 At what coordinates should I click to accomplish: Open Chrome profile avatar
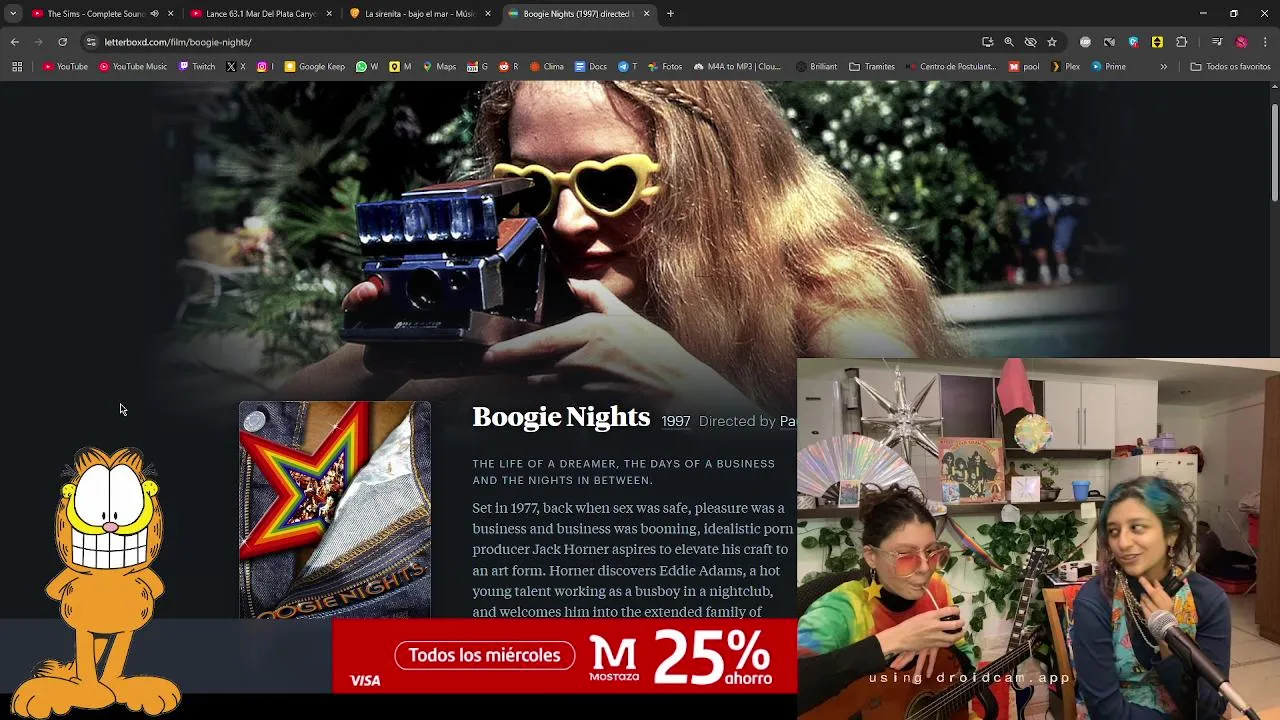[1241, 42]
